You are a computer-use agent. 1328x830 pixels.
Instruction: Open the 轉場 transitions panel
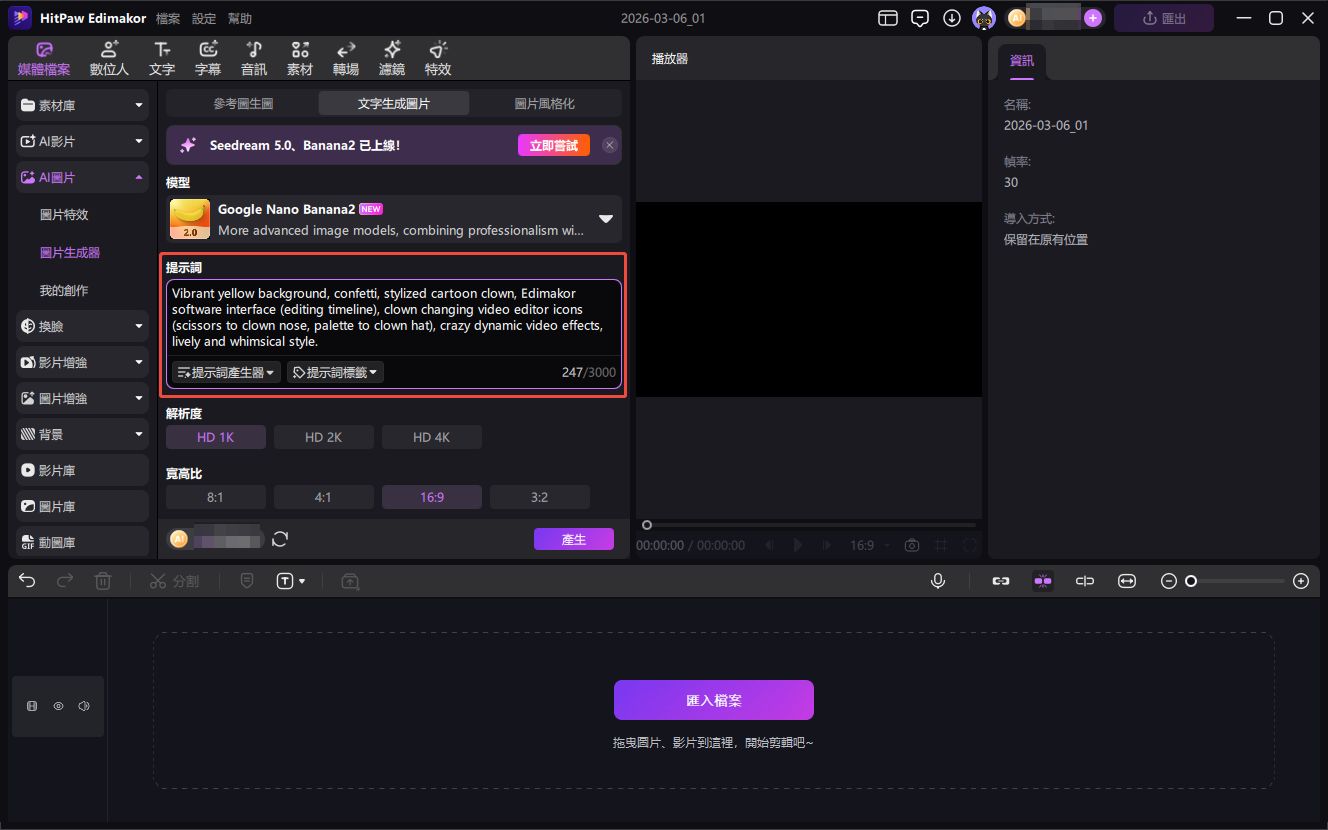point(346,59)
